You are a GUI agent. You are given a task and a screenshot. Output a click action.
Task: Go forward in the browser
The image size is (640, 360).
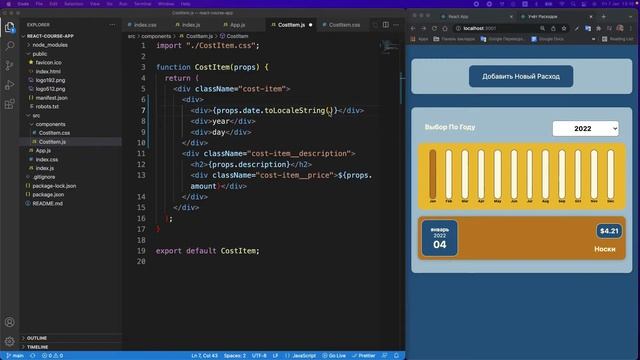pyautogui.click(x=423, y=28)
